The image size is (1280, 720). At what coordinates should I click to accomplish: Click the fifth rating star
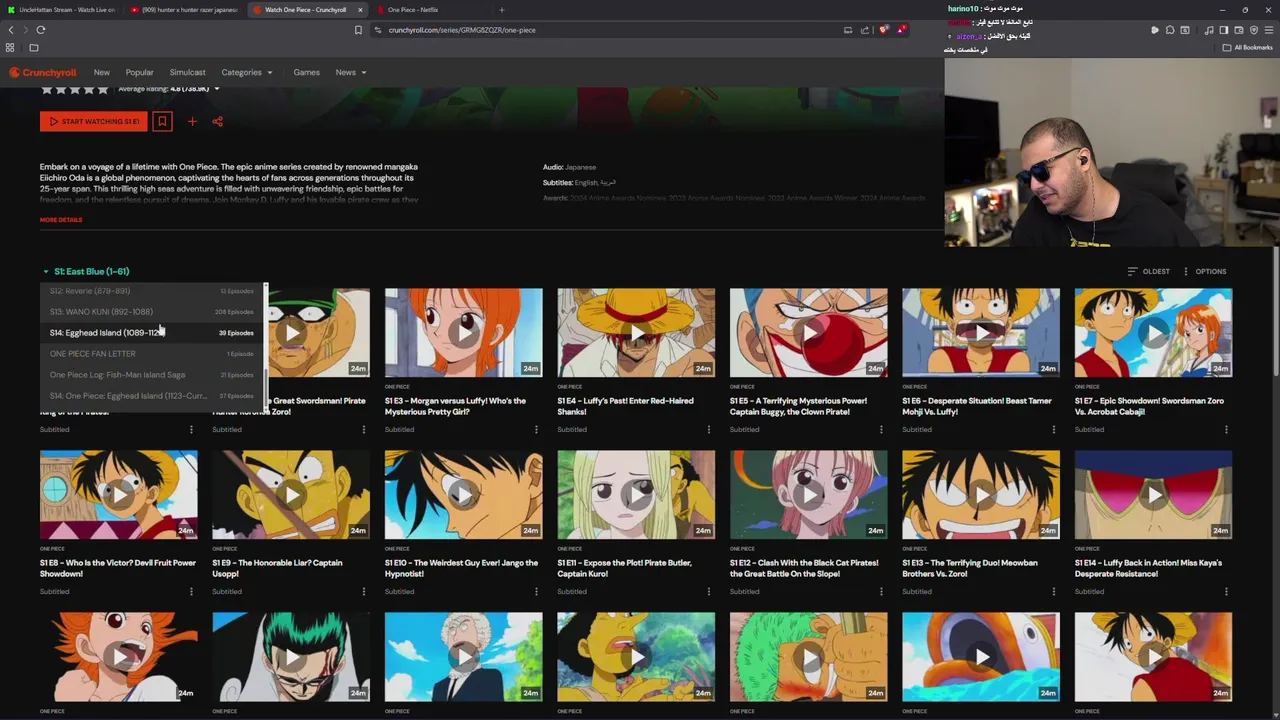[x=102, y=89]
